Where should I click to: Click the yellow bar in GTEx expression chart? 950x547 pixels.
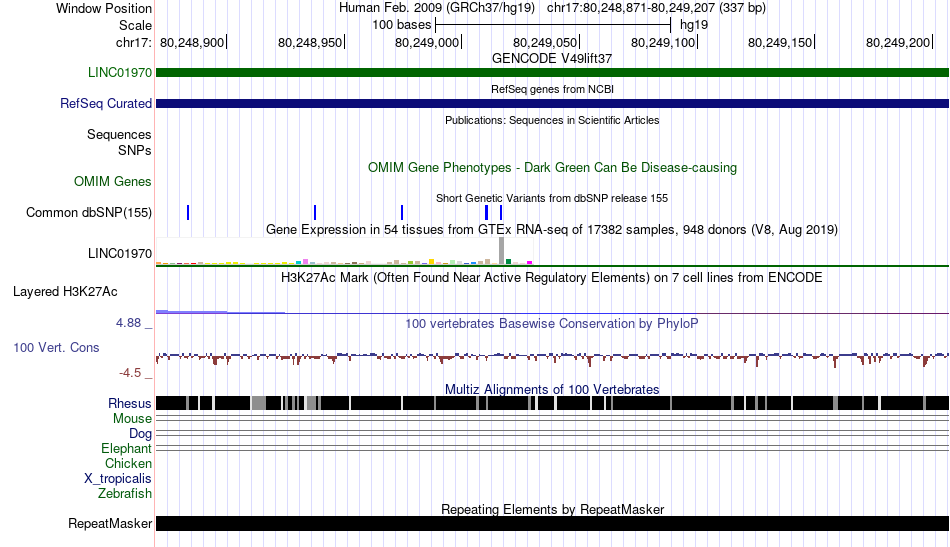(x=431, y=262)
